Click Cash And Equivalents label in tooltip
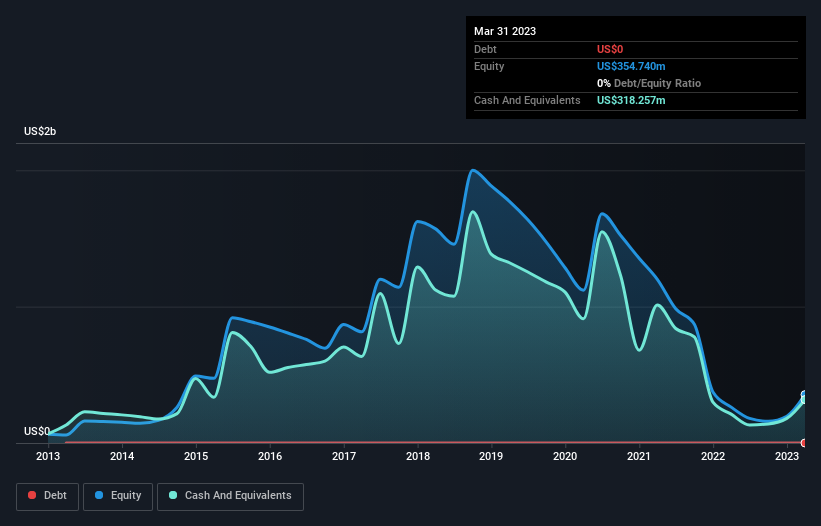The width and height of the screenshot is (821, 526). coord(527,100)
